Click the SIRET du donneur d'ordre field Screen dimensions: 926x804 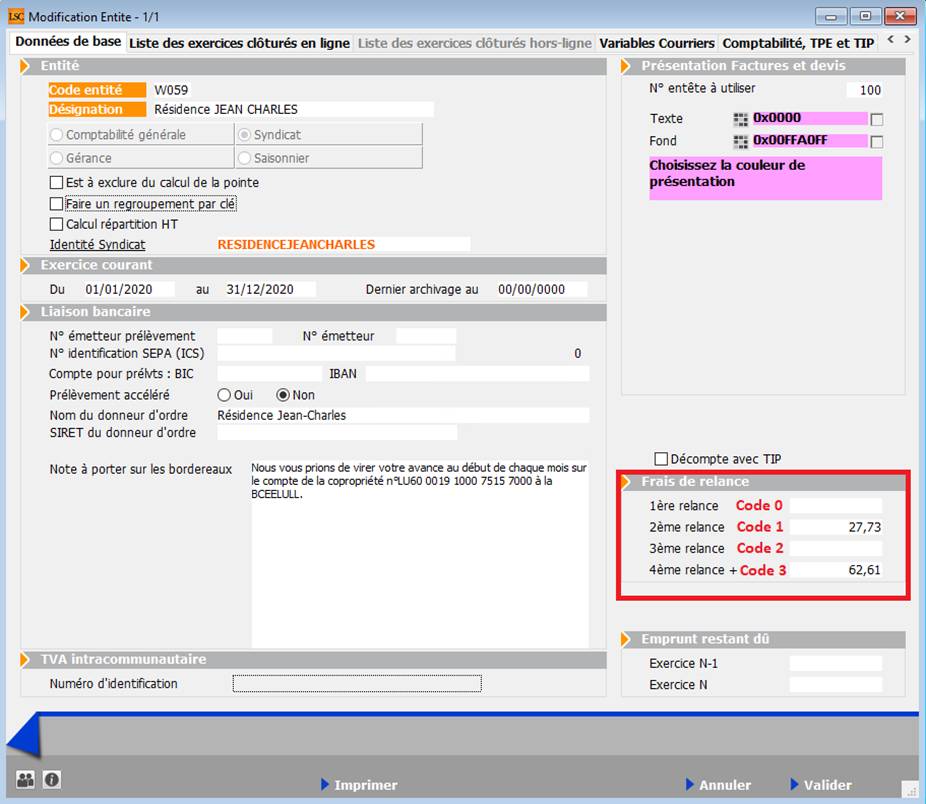337,432
